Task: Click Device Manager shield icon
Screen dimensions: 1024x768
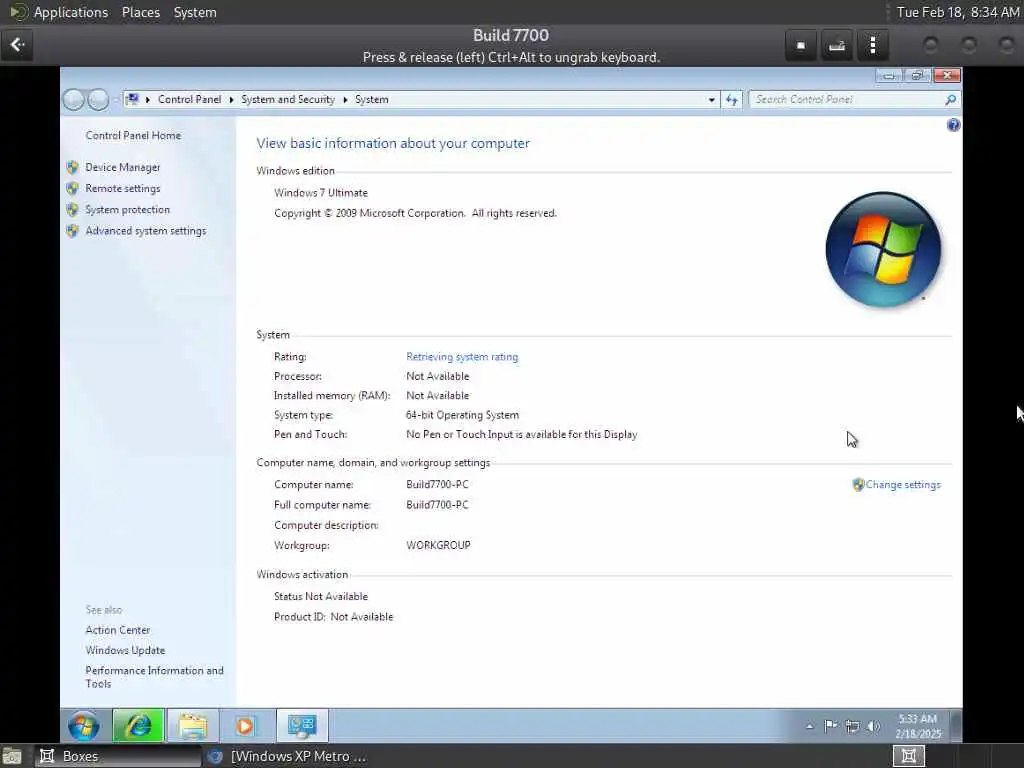Action: [x=72, y=167]
